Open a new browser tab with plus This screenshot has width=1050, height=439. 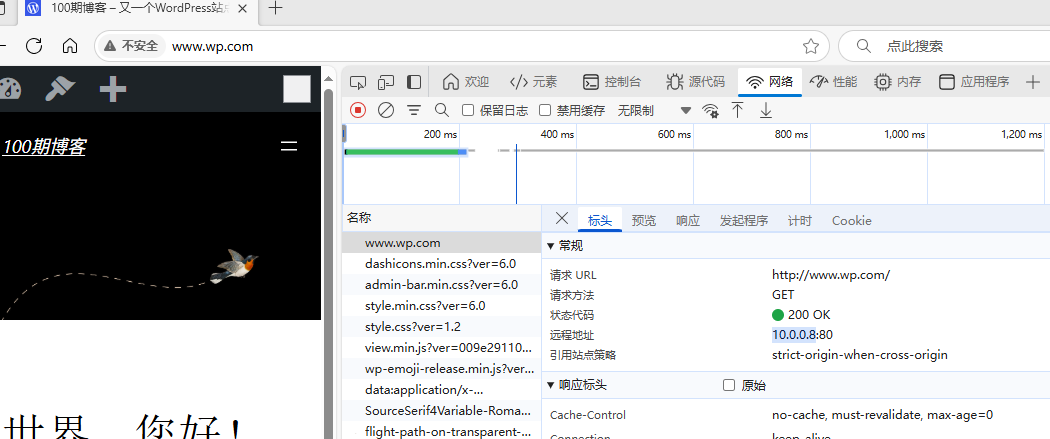[x=275, y=9]
